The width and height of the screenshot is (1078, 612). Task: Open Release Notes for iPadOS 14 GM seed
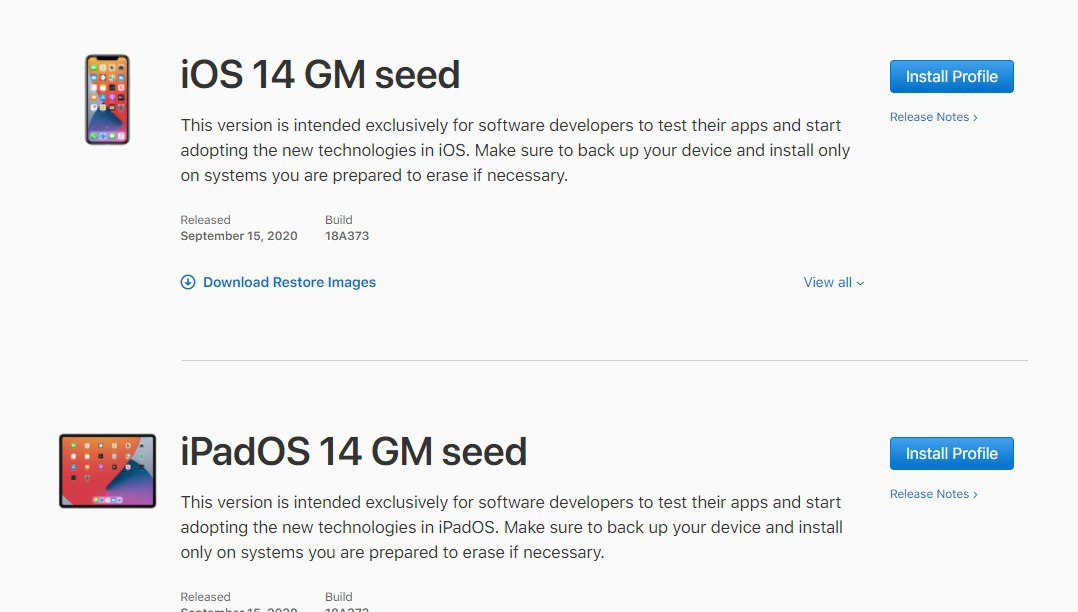(933, 494)
